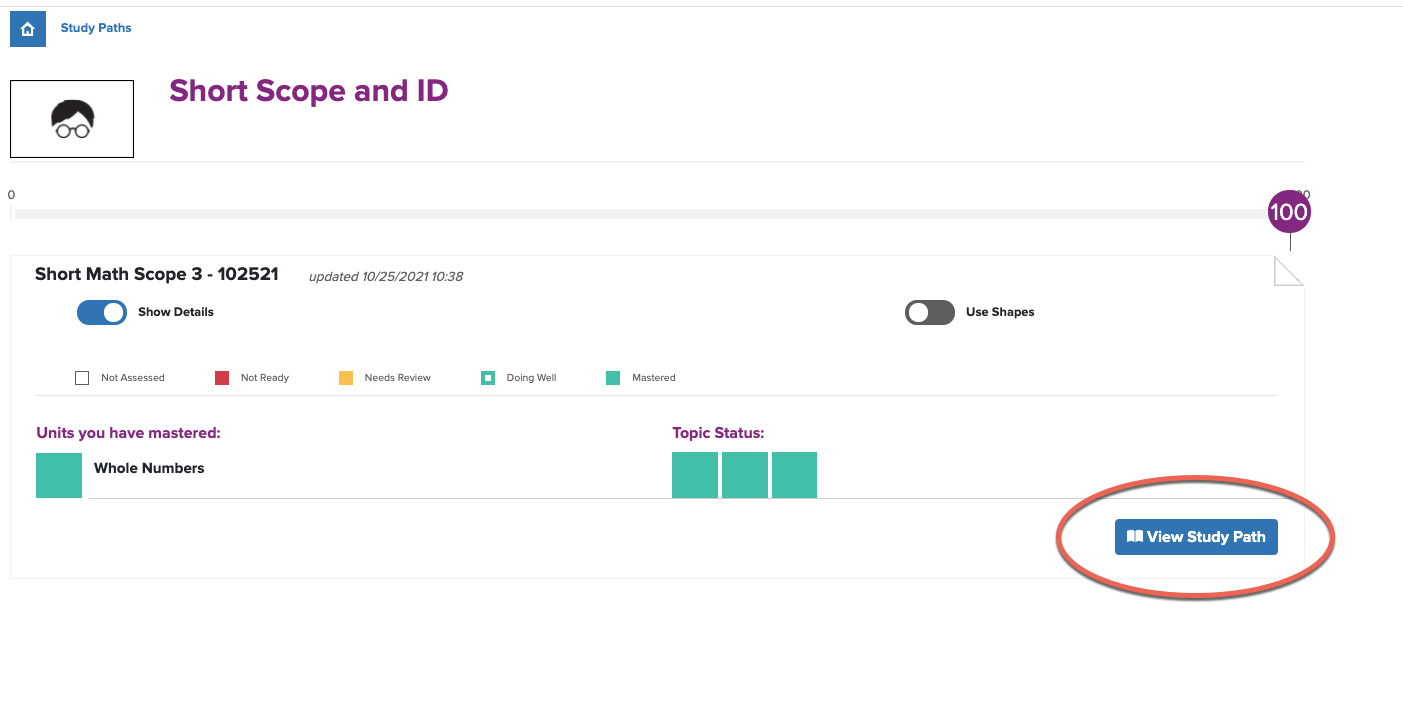
Task: Select the middle Topic Status square
Action: (x=745, y=475)
